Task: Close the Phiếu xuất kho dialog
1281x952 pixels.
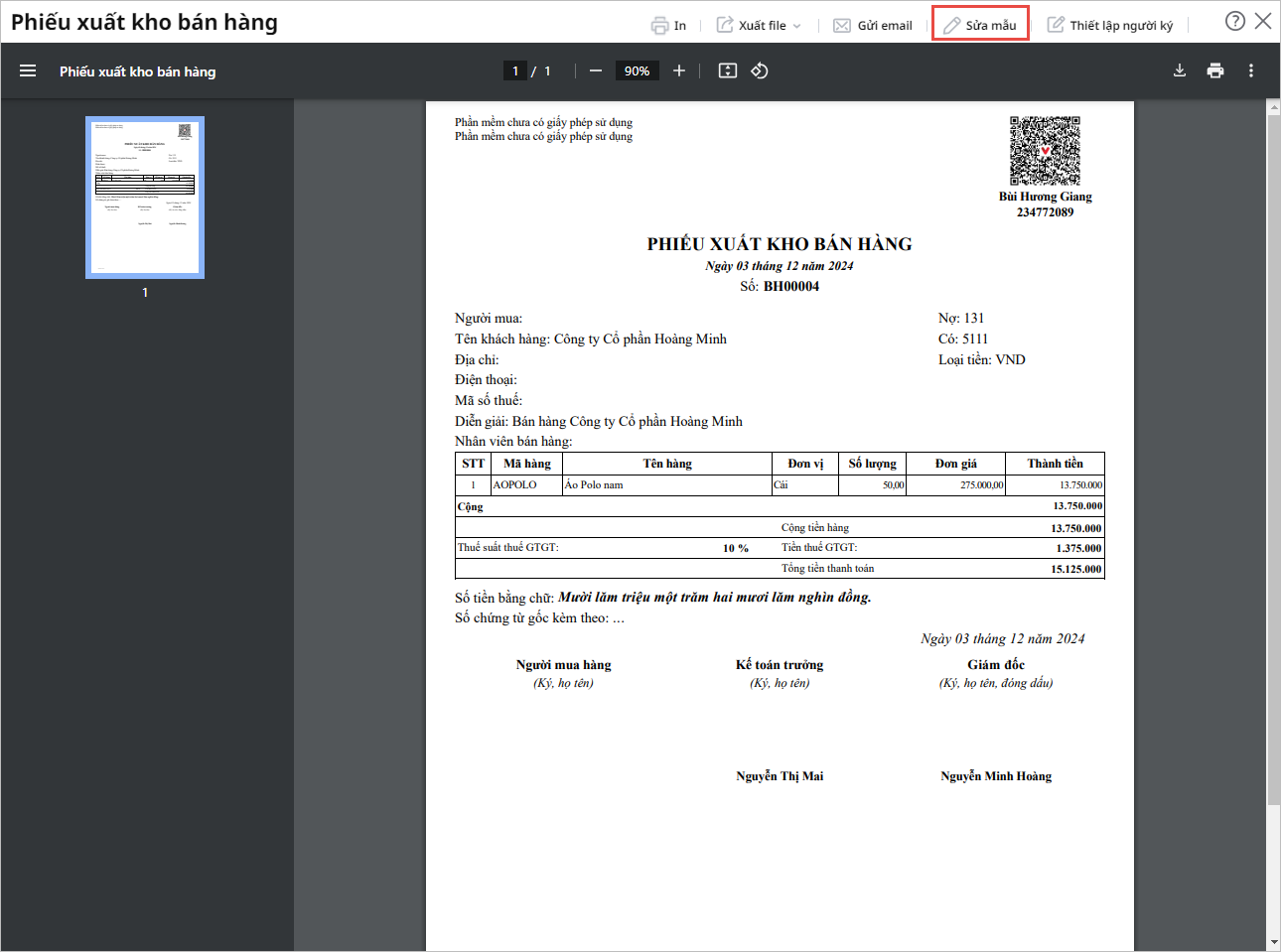Action: click(x=1263, y=21)
